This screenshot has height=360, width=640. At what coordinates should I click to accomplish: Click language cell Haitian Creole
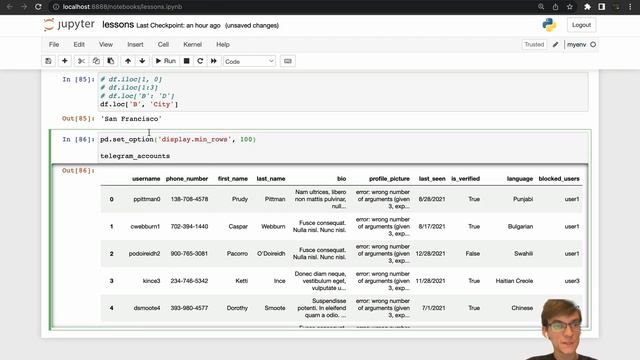tap(514, 281)
